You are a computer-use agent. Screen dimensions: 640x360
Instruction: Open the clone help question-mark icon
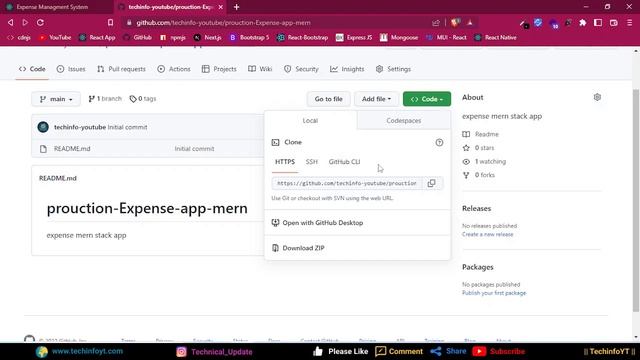(439, 142)
